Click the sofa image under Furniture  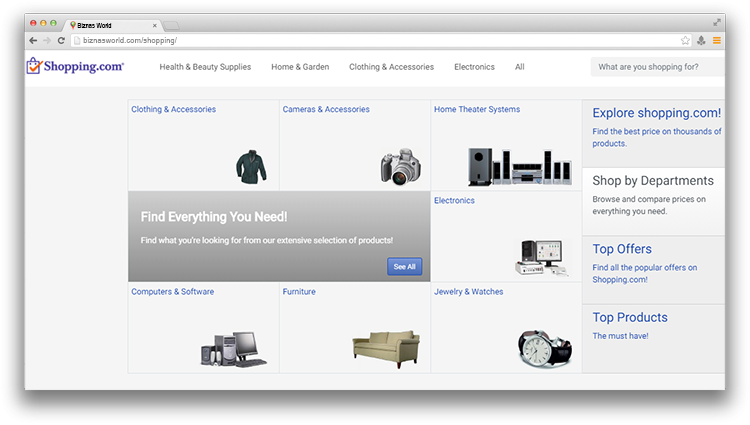385,346
